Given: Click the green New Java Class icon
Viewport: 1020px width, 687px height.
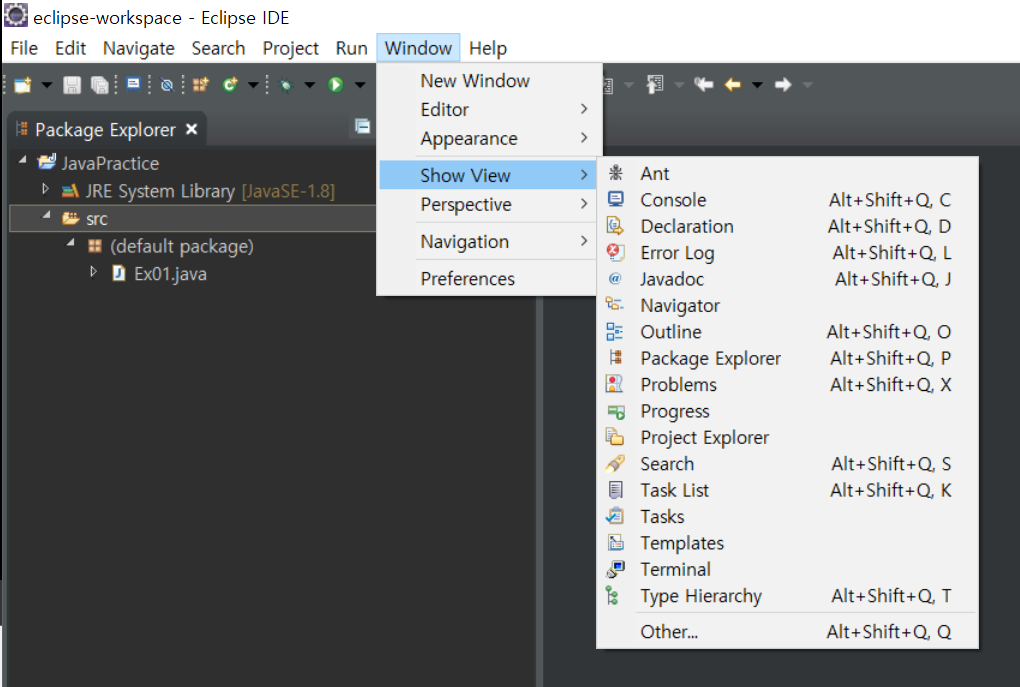Looking at the screenshot, I should pos(230,85).
